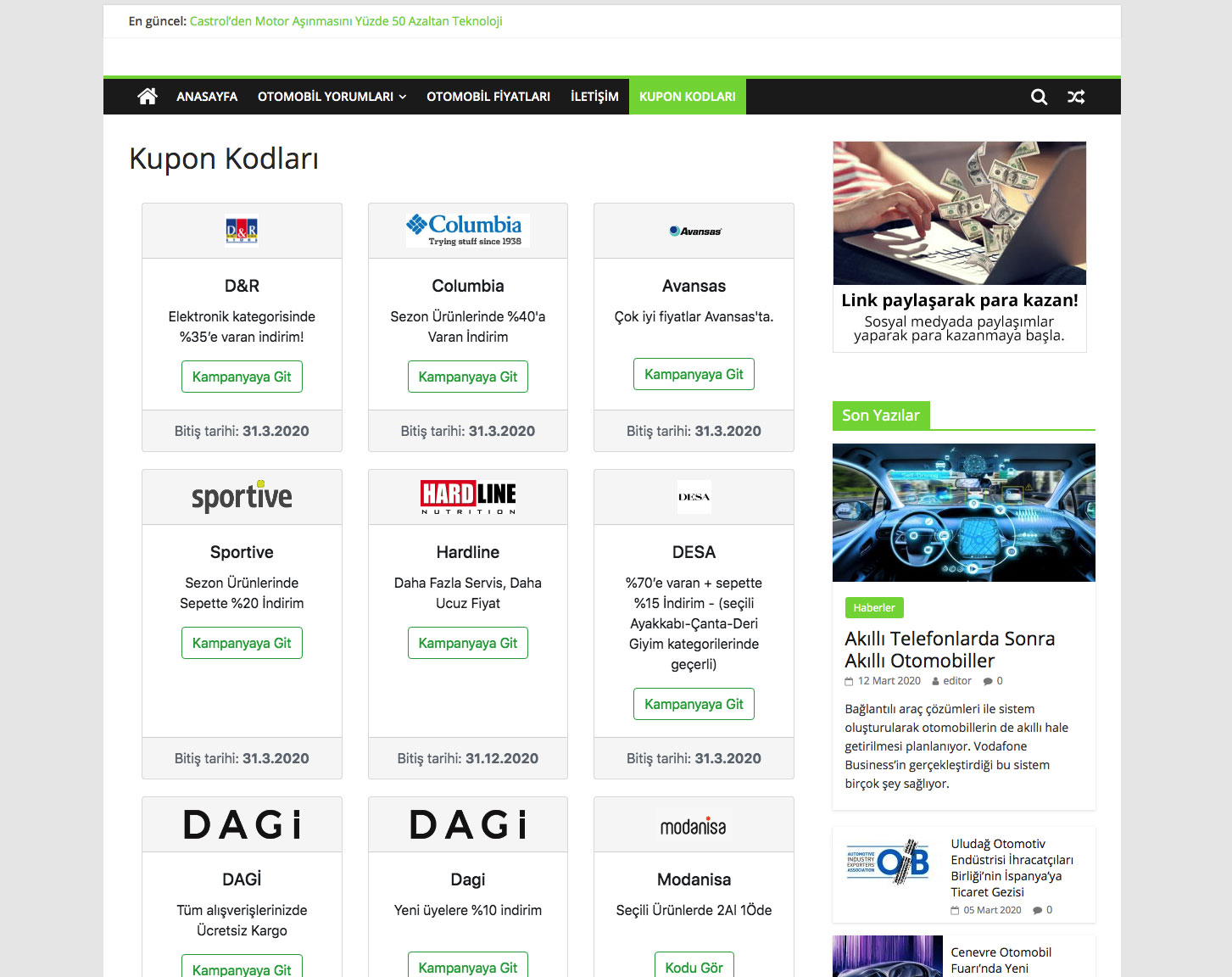This screenshot has width=1232, height=977.
Task: Open the search magnifier icon
Action: pyautogui.click(x=1039, y=97)
